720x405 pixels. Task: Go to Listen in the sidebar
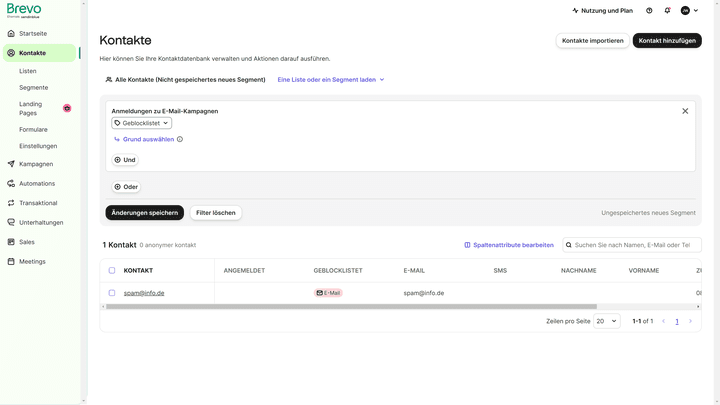[28, 71]
